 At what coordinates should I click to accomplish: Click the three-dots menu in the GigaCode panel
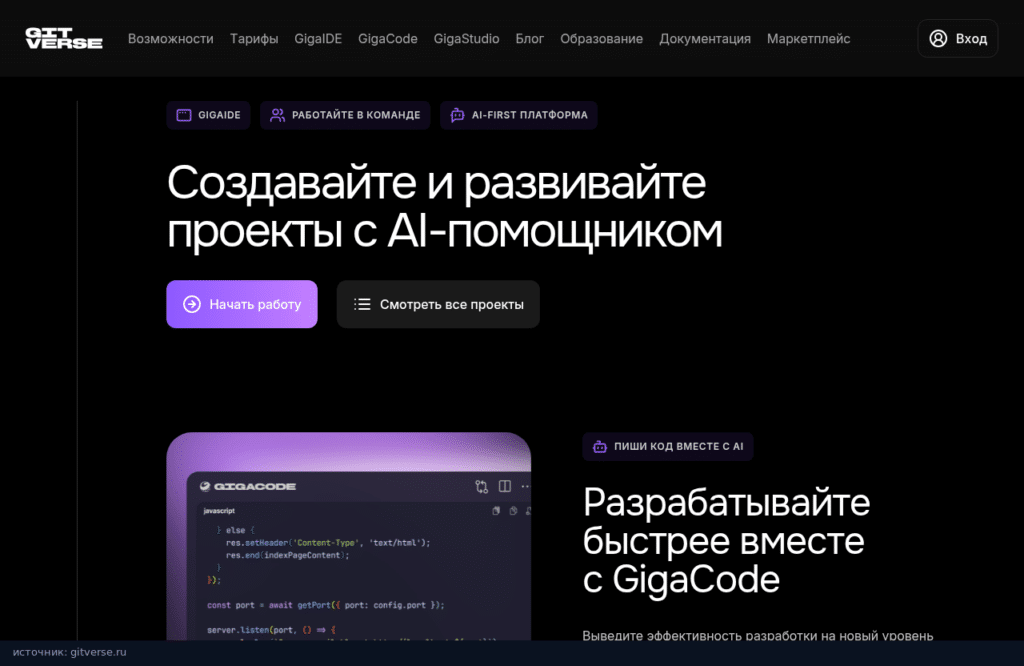[526, 486]
